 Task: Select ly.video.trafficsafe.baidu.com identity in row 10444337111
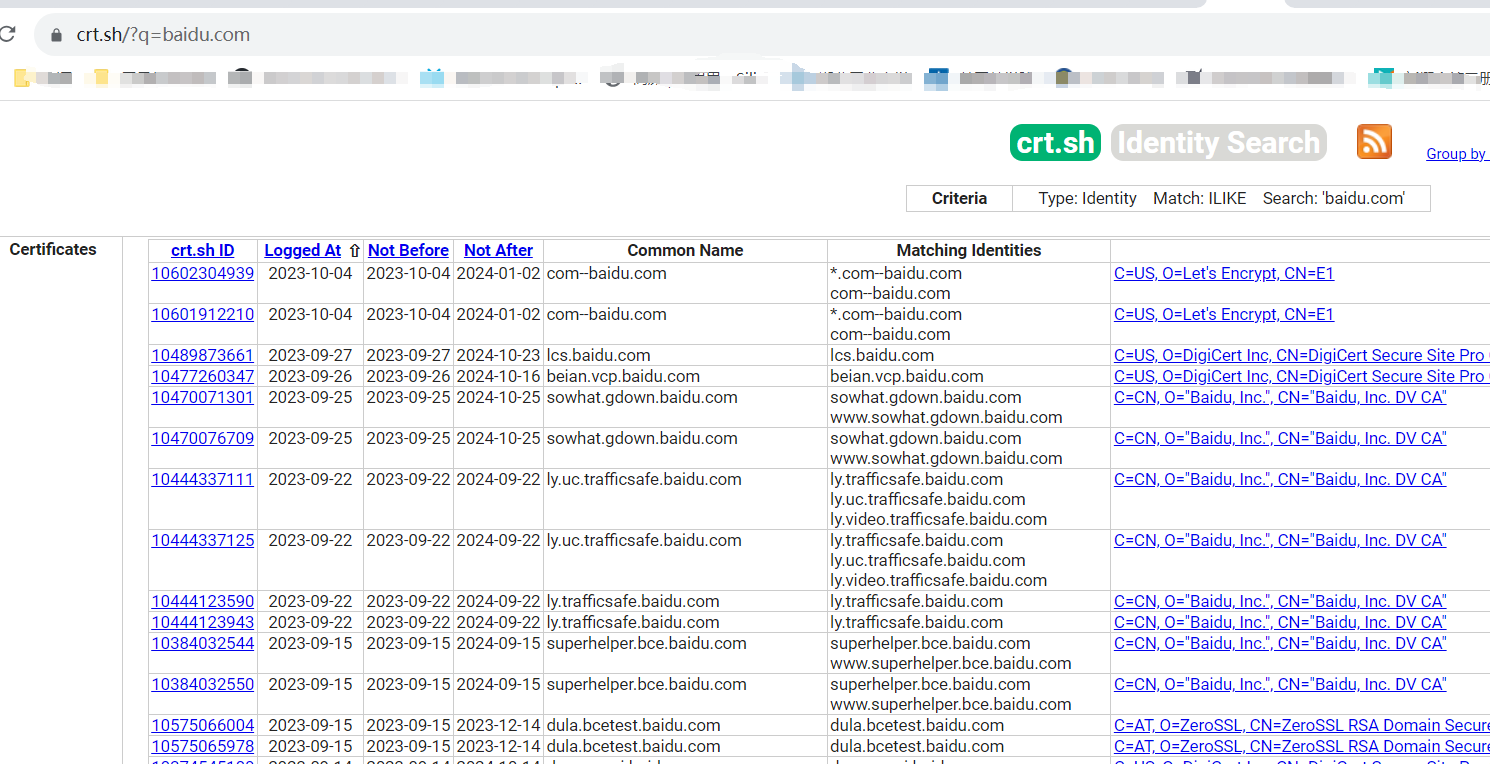coord(938,519)
